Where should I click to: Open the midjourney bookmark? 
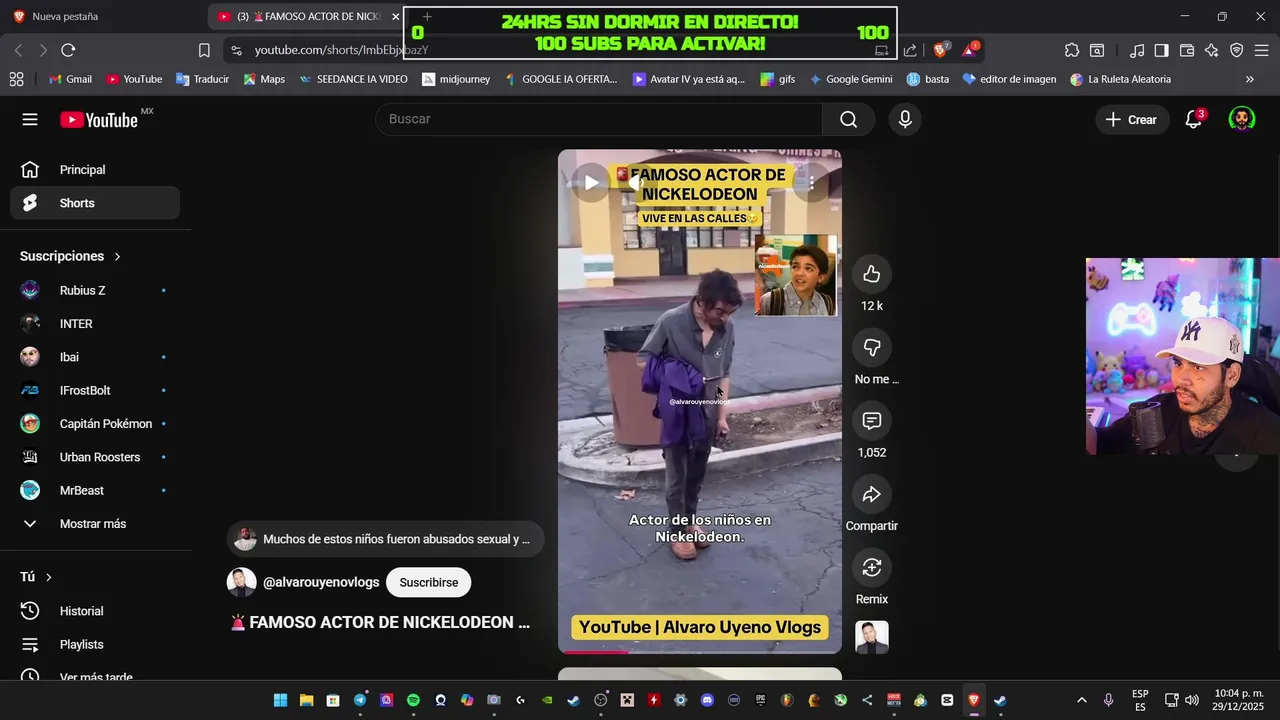pos(456,79)
